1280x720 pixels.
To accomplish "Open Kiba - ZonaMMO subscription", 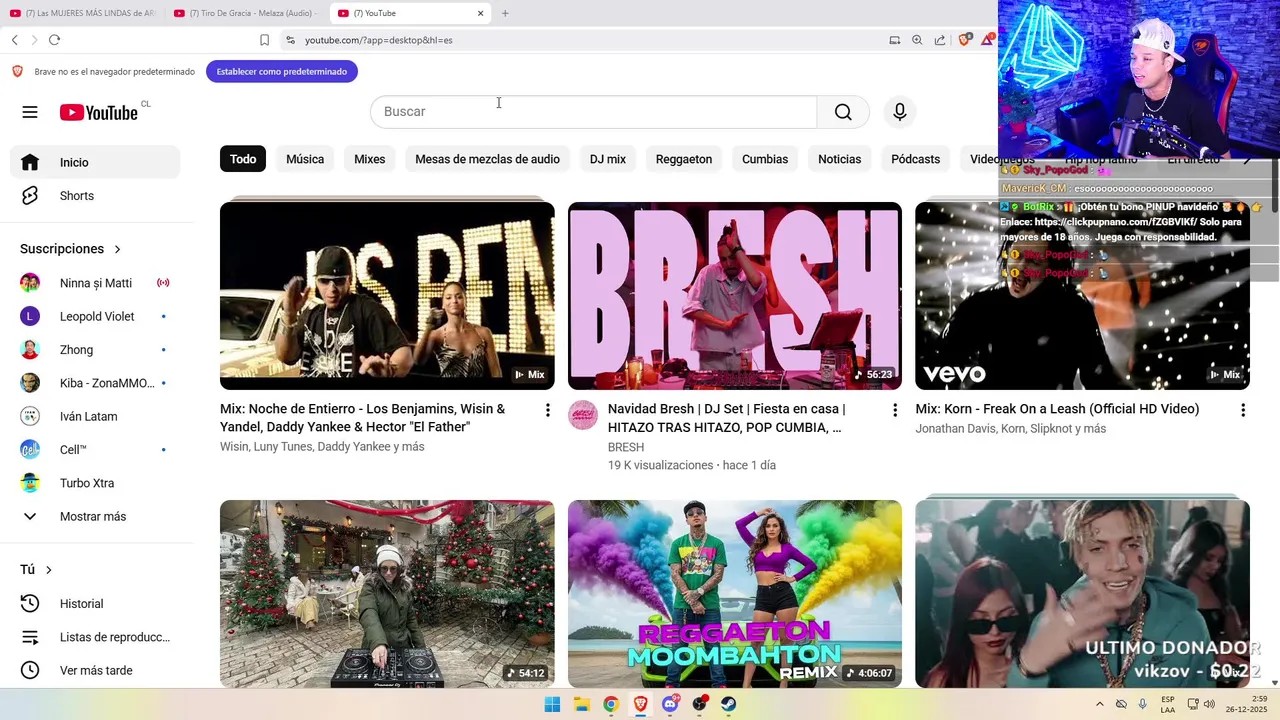I will pos(95,383).
